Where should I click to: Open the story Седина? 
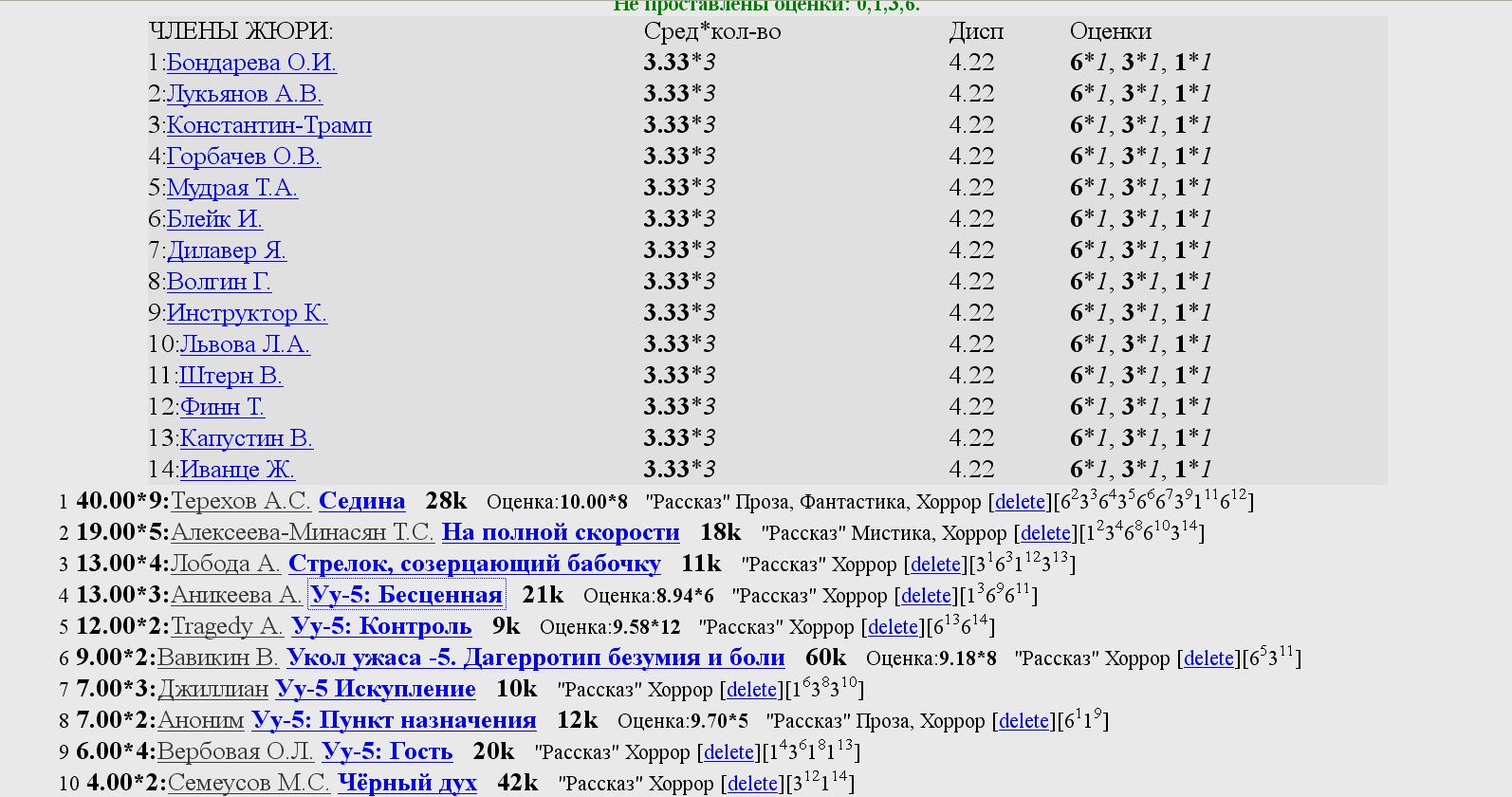(x=362, y=501)
